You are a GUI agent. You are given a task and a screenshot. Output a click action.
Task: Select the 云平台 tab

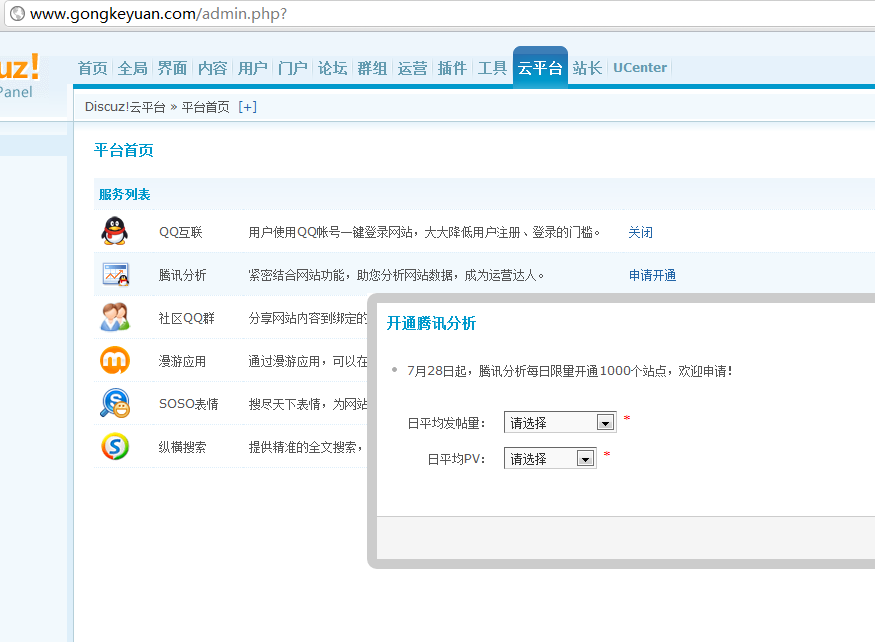[x=540, y=67]
